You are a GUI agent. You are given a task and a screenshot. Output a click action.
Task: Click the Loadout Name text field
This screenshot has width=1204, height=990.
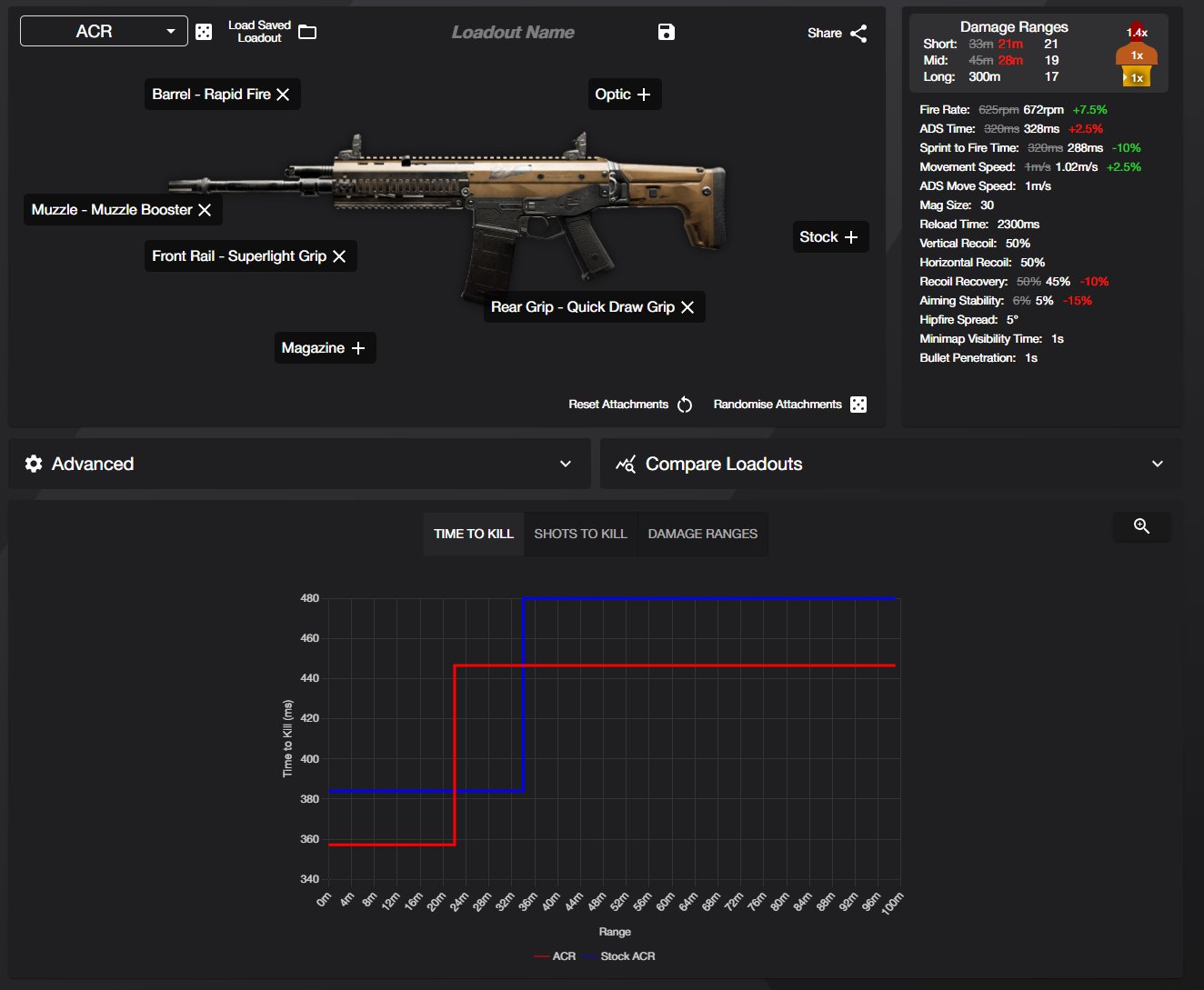point(513,33)
